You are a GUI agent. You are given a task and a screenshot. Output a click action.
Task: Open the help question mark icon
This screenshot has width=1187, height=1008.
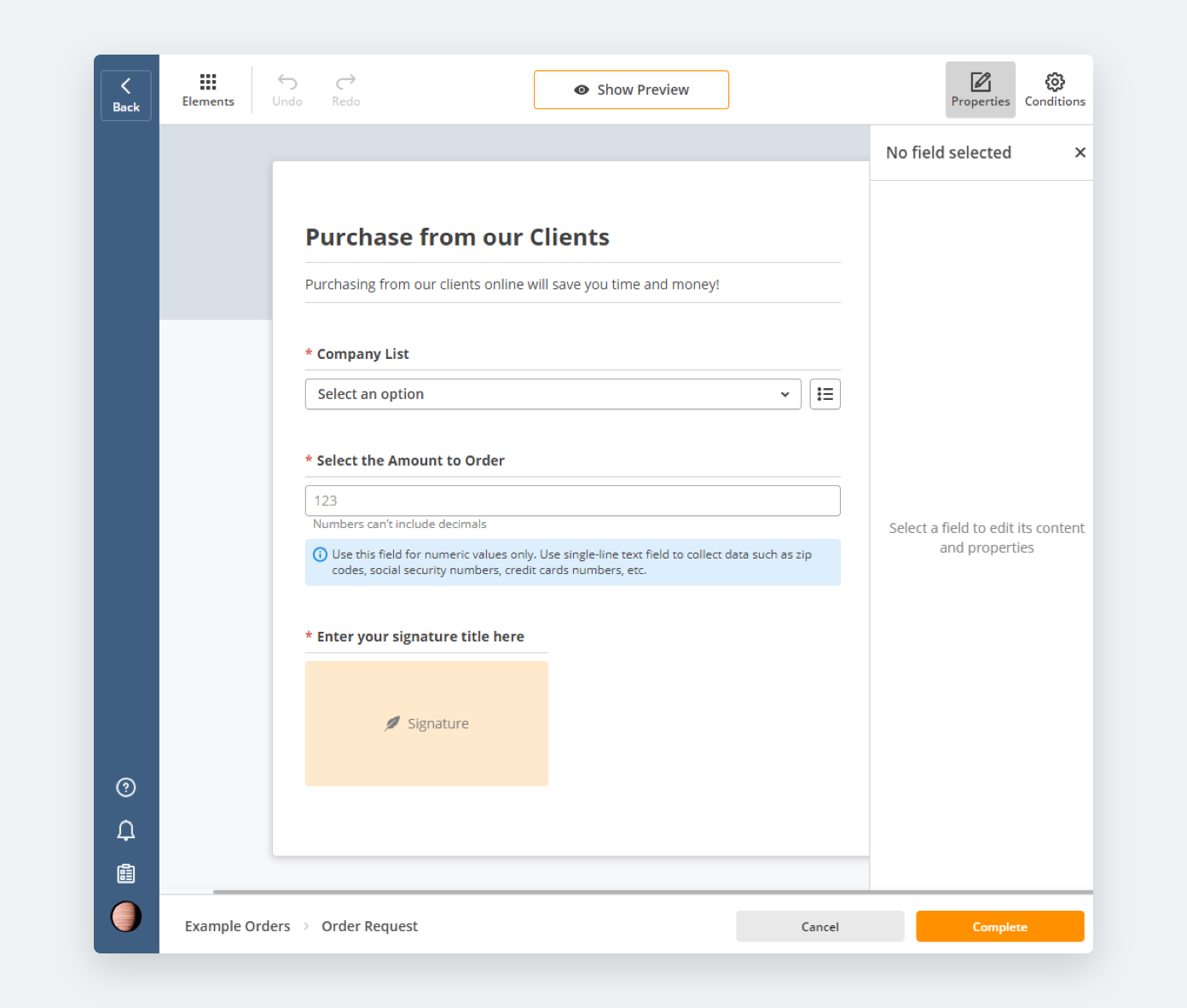[126, 787]
